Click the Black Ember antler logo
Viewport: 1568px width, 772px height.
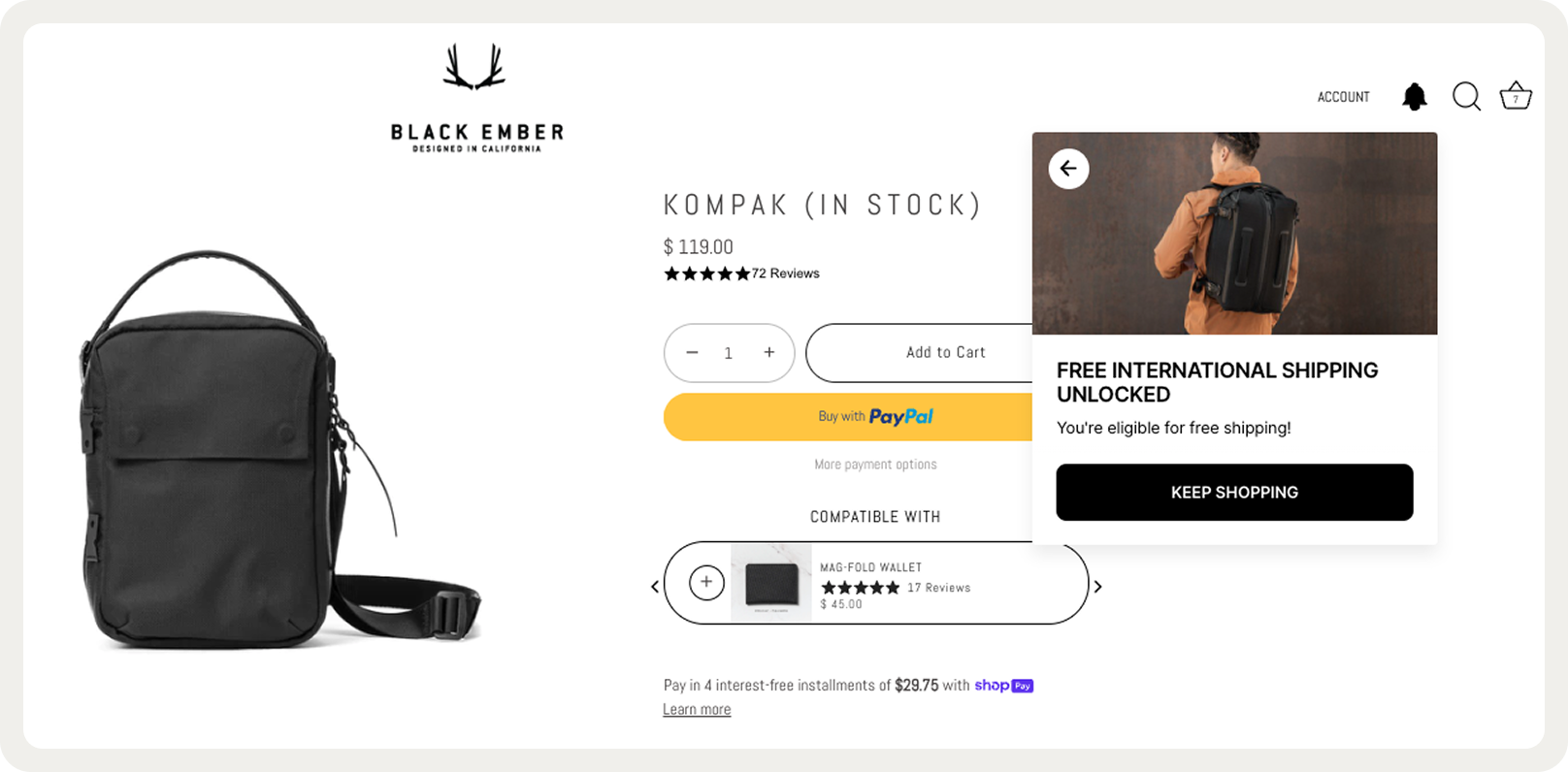[474, 68]
